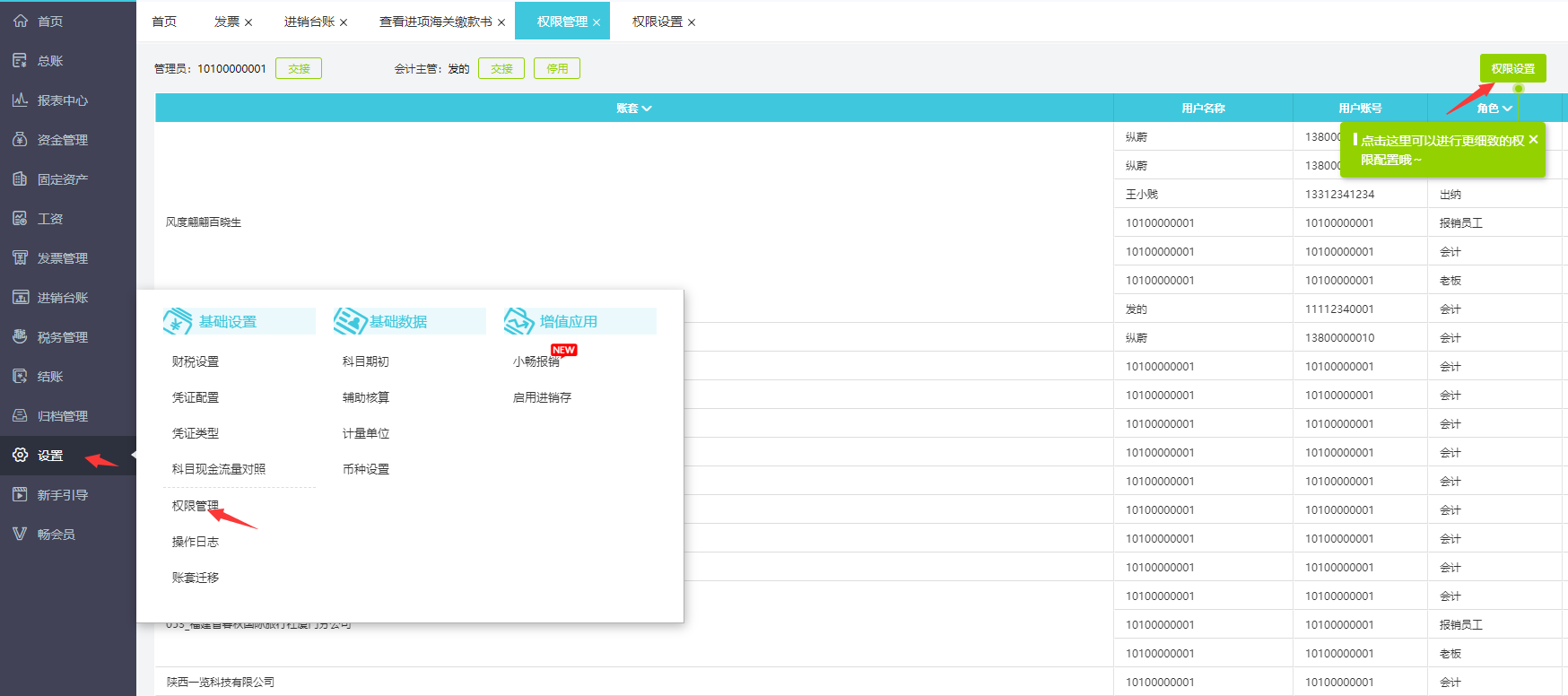Viewport: 1568px width, 696px height.
Task: Click the 发票管理 invoice icon
Action: (x=20, y=257)
